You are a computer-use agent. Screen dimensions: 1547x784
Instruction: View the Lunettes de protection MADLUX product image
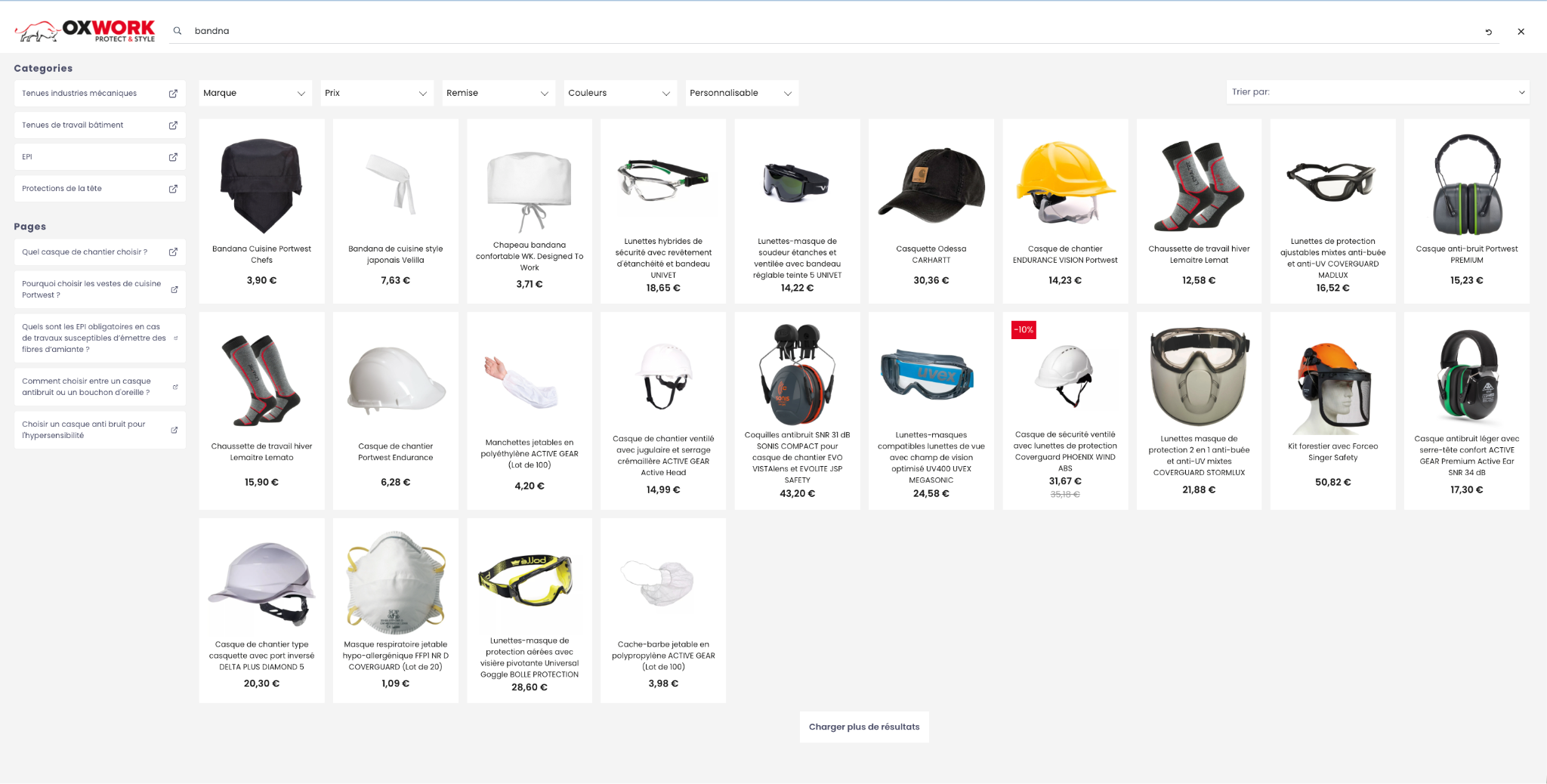pyautogui.click(x=1332, y=181)
